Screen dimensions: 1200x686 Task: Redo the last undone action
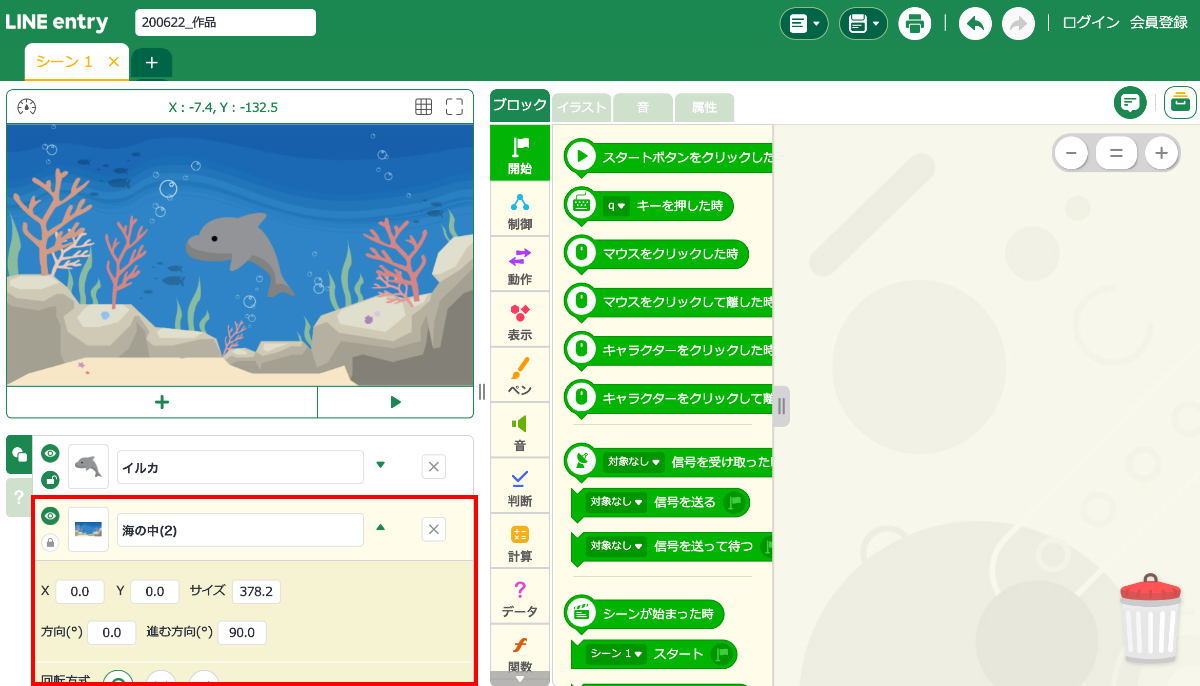(1018, 23)
